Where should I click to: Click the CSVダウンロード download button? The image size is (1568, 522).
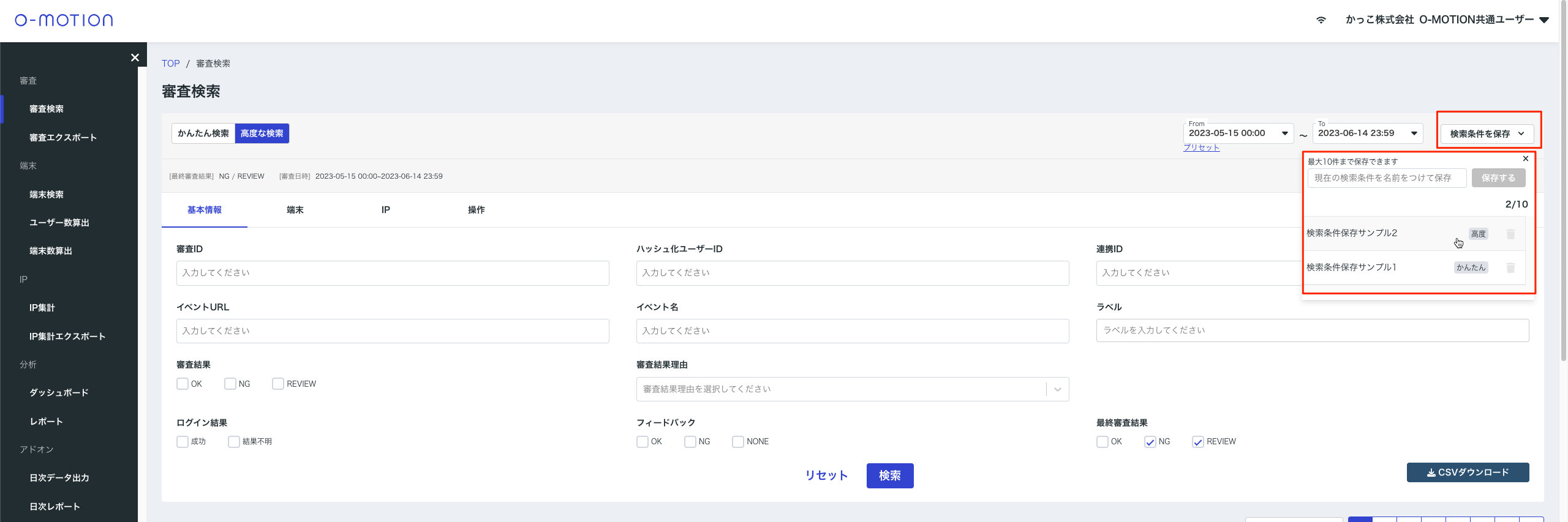[x=1468, y=472]
